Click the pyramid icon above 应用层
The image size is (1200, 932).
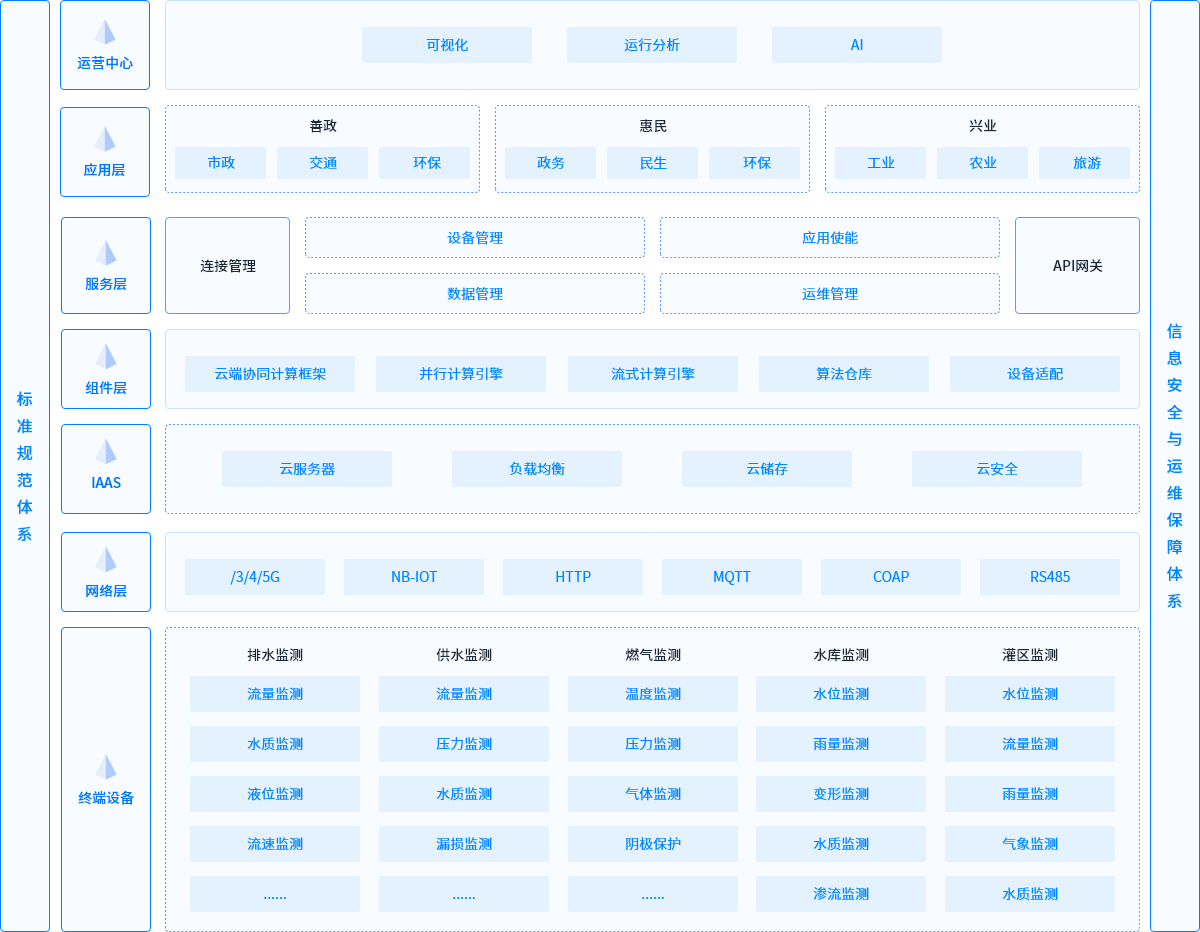click(x=105, y=139)
